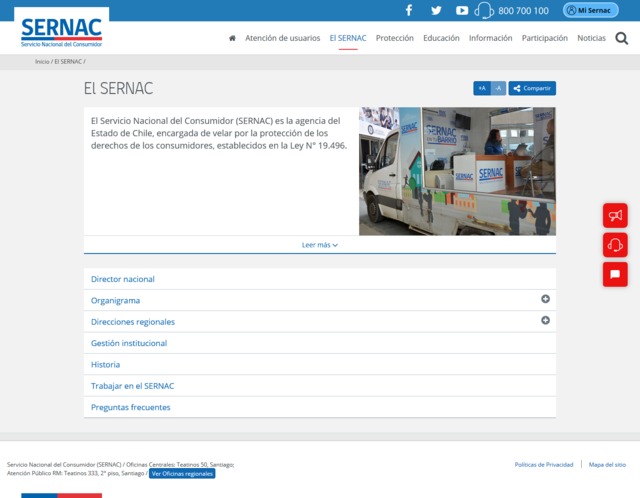Expand text with Leer más

(x=320, y=244)
